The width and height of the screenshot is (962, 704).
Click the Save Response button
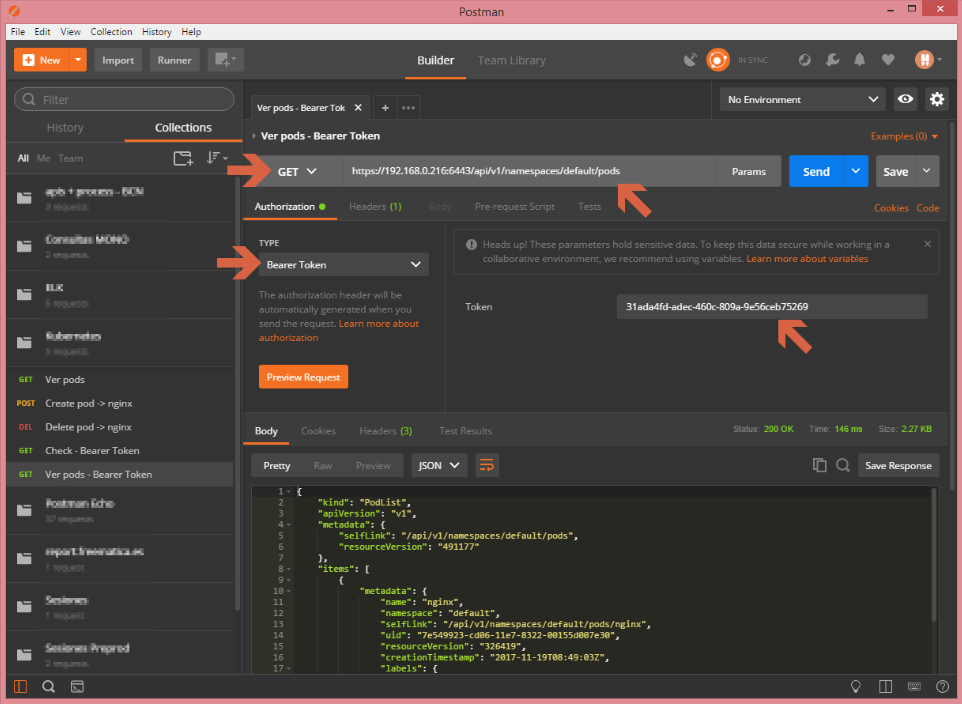click(x=898, y=466)
